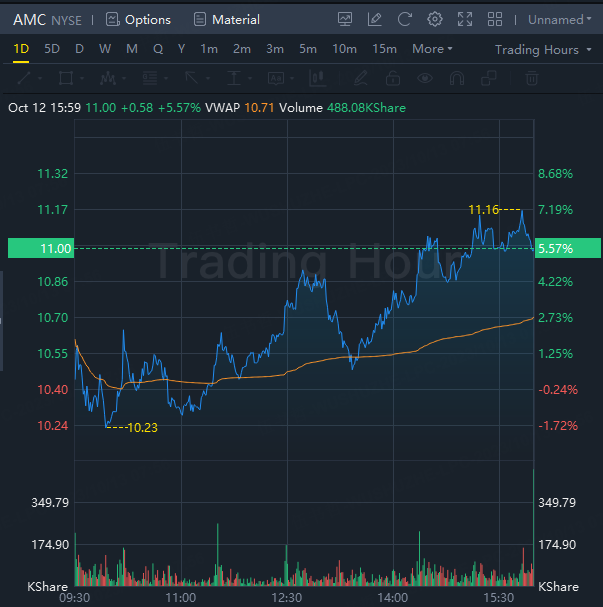
Task: Select the rectangle shape drawing tool
Action: tap(66, 78)
